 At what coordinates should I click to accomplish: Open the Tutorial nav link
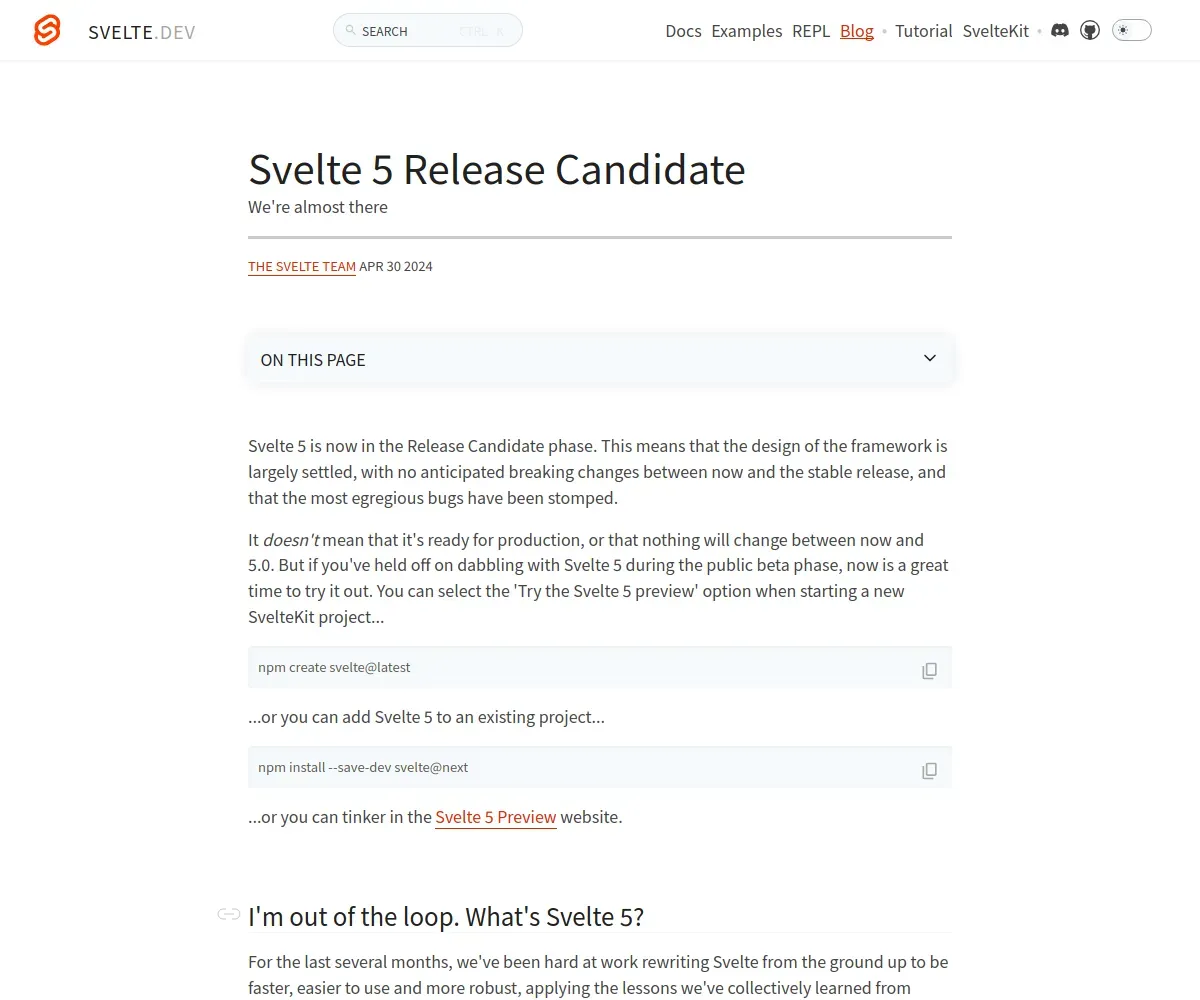(x=923, y=31)
